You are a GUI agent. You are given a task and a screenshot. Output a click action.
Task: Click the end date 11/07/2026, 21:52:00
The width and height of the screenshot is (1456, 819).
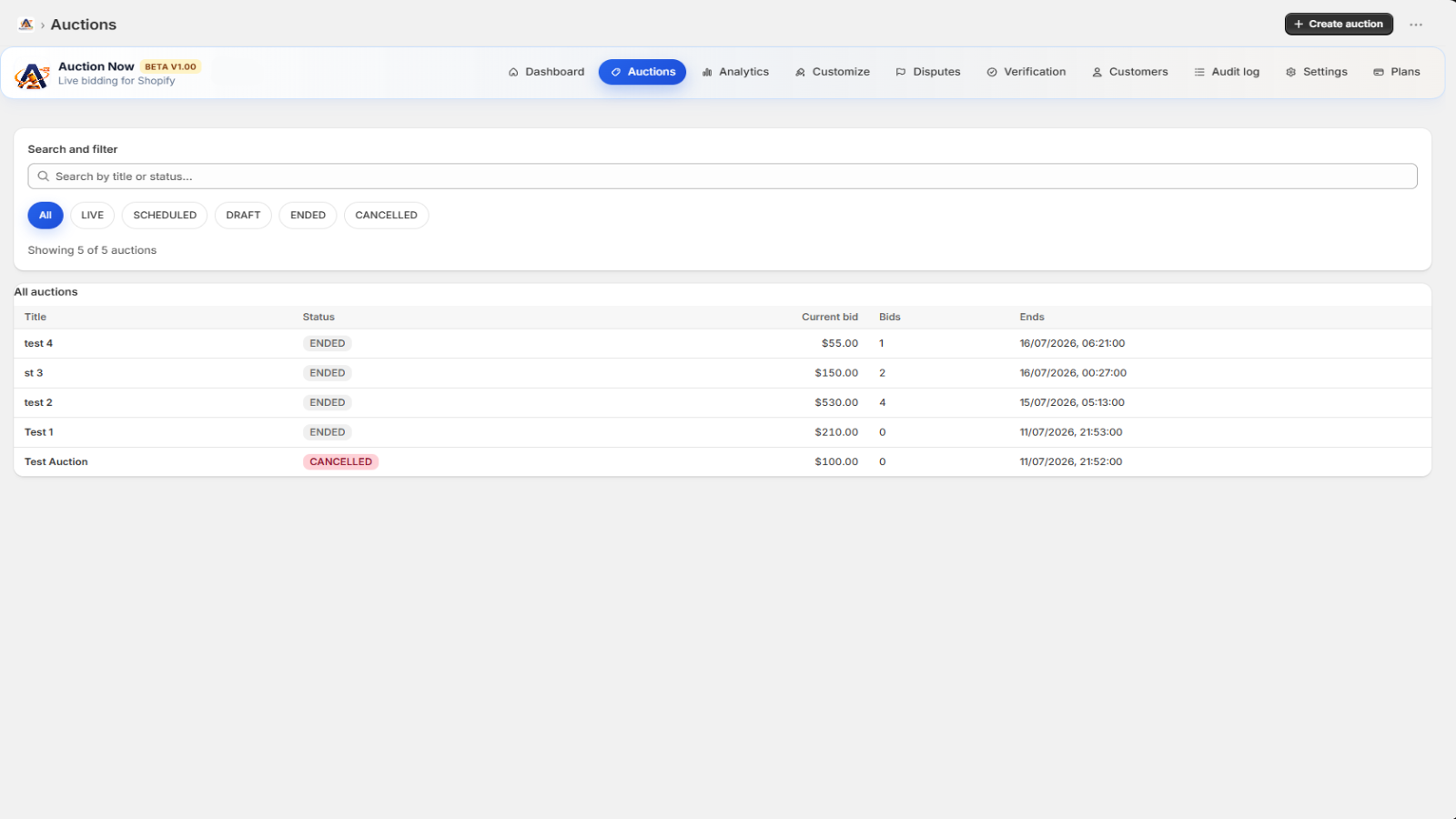(x=1071, y=462)
